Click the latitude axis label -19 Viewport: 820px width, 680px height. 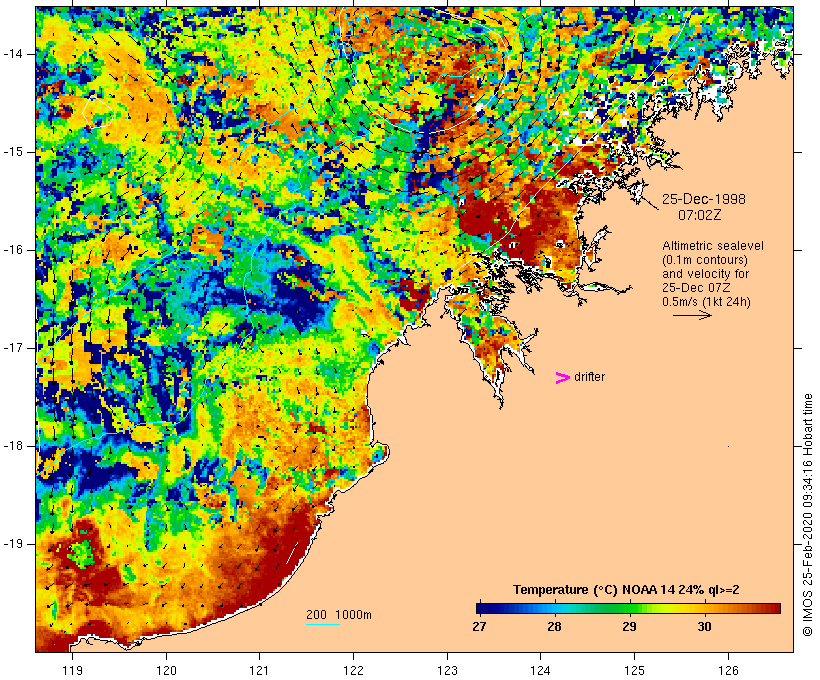(12, 544)
